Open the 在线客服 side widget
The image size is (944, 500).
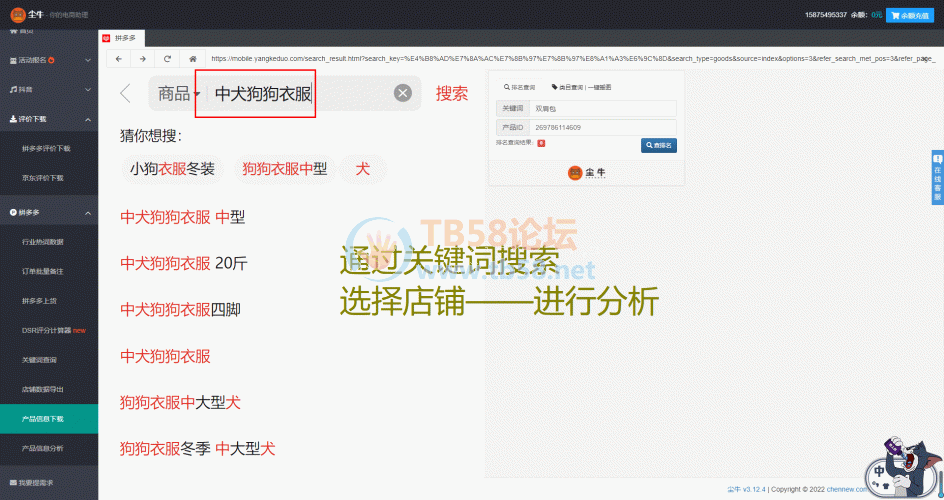pos(937,177)
